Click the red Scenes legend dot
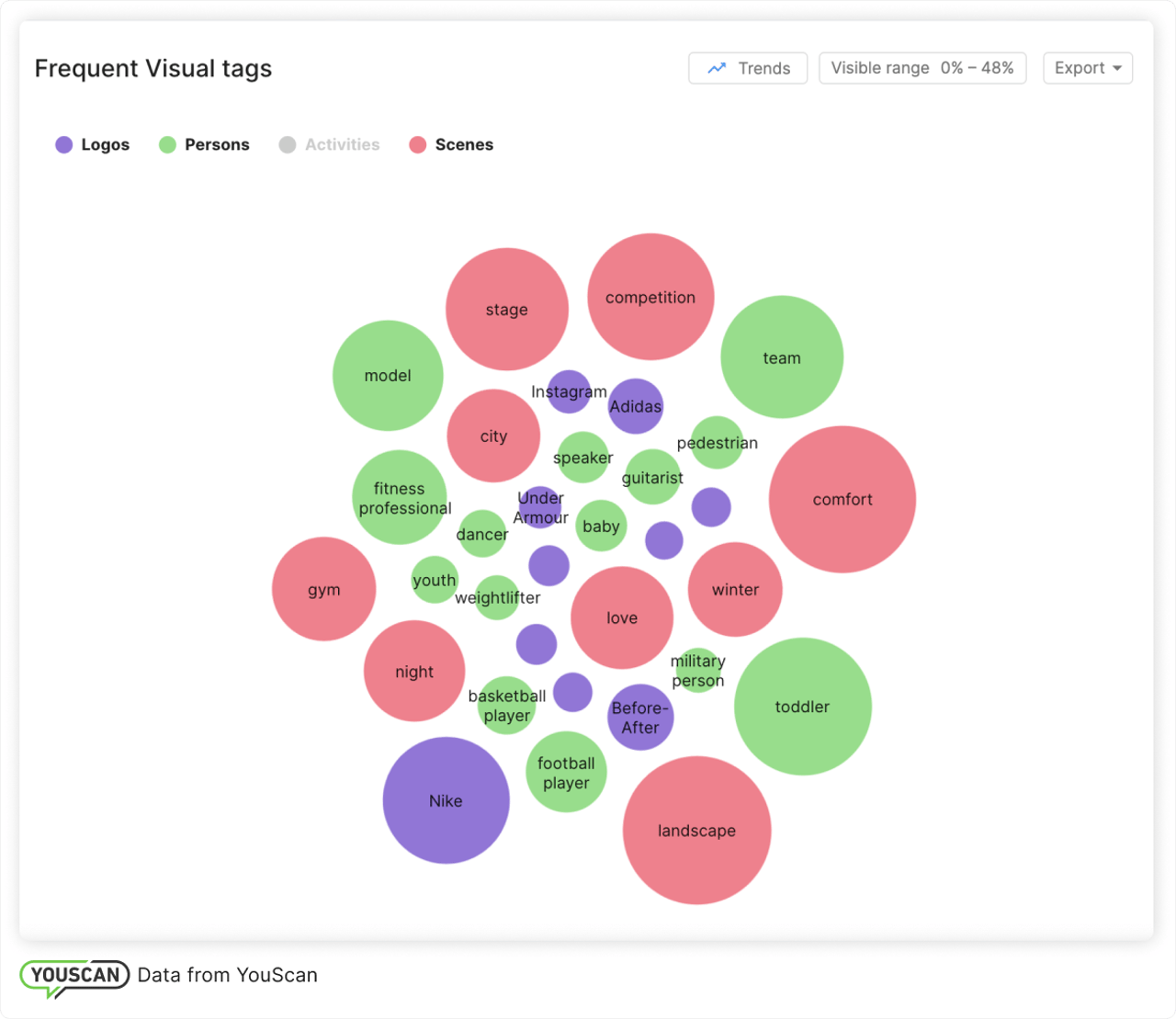Image resolution: width=1176 pixels, height=1019 pixels. coord(419,144)
